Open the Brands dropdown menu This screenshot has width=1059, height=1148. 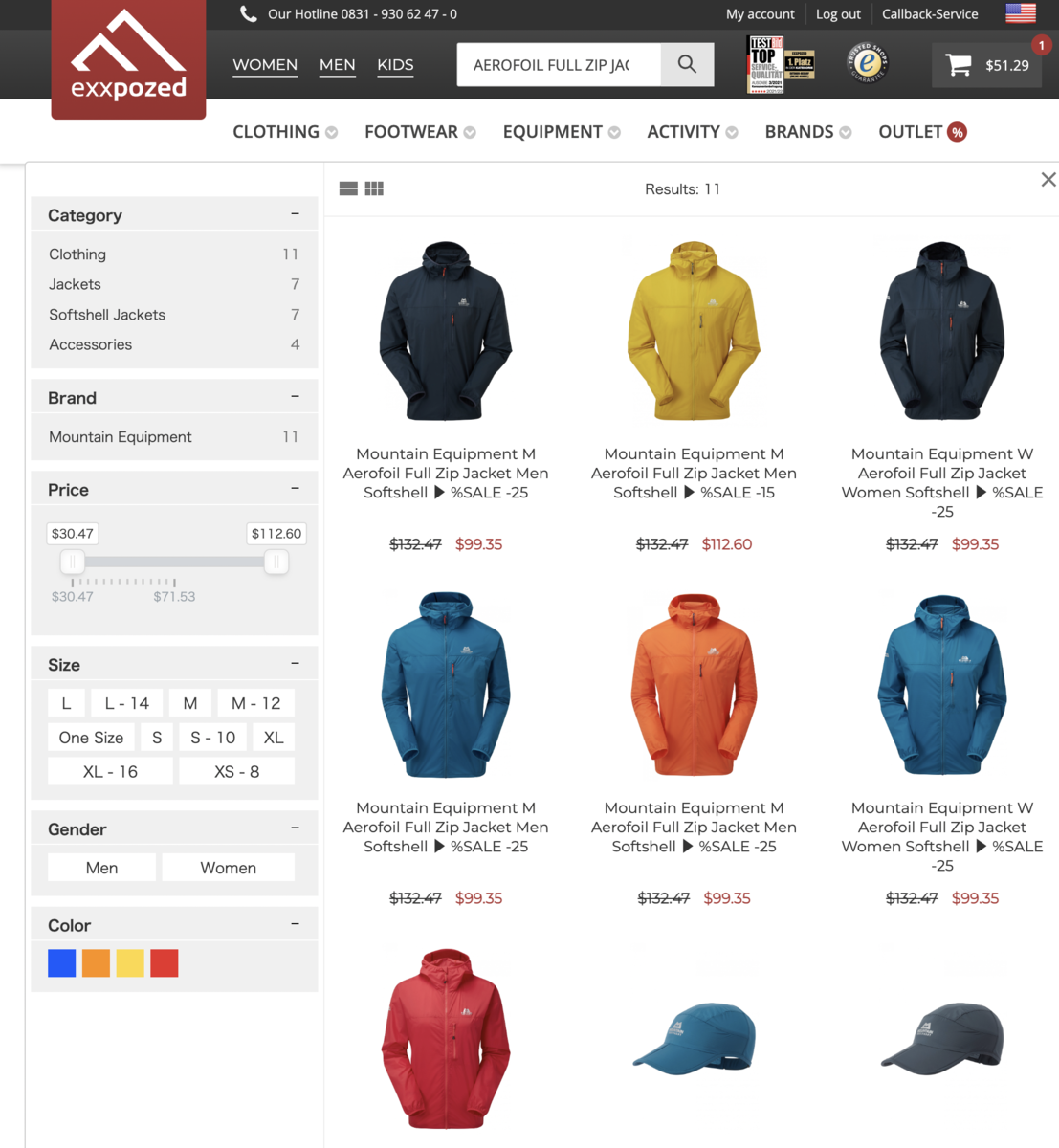pos(808,132)
